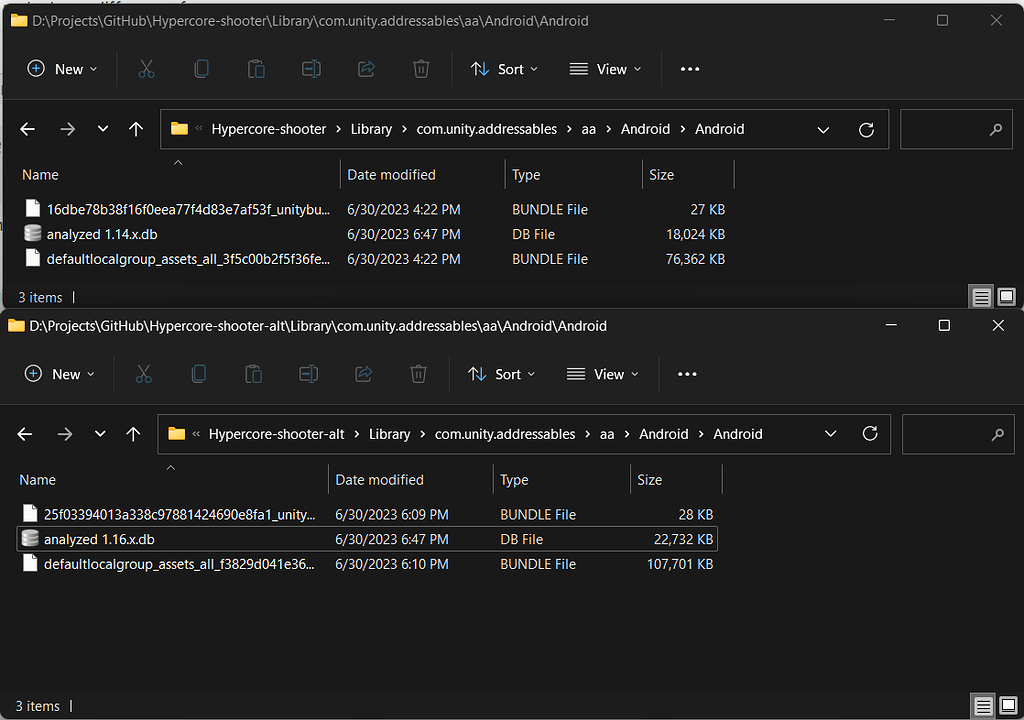
Task: Click the Paste icon in the top window
Action: pos(255,69)
